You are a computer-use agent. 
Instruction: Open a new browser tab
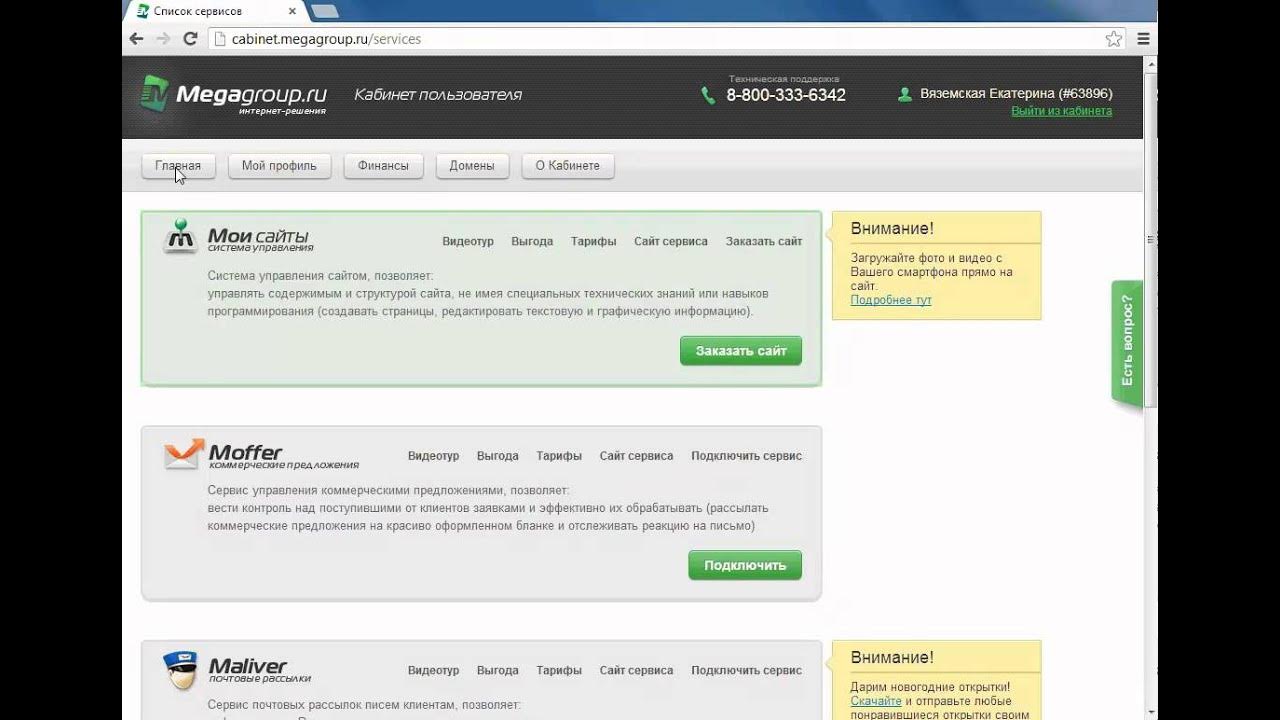(x=325, y=11)
